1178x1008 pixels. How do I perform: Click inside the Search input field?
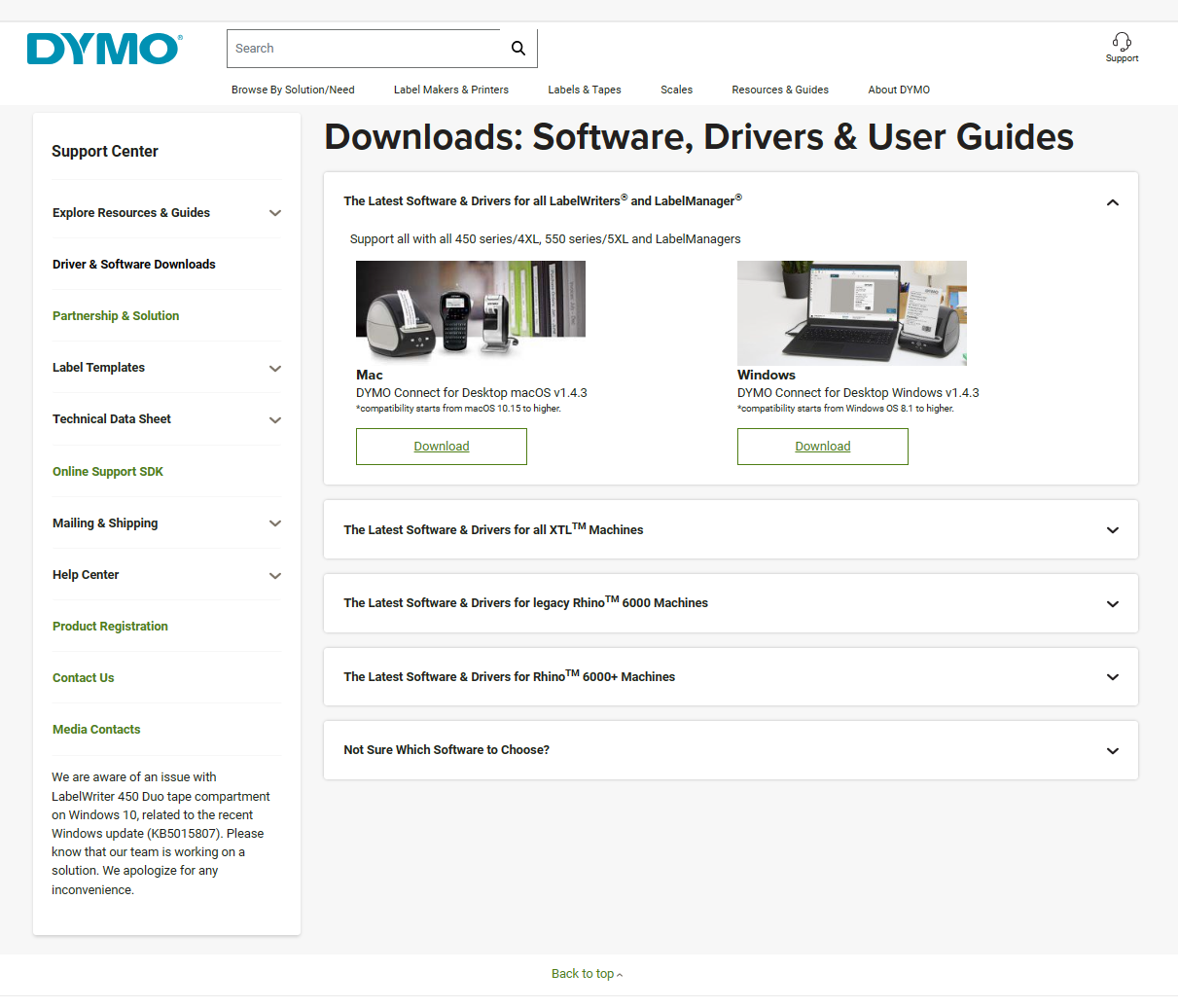point(365,49)
